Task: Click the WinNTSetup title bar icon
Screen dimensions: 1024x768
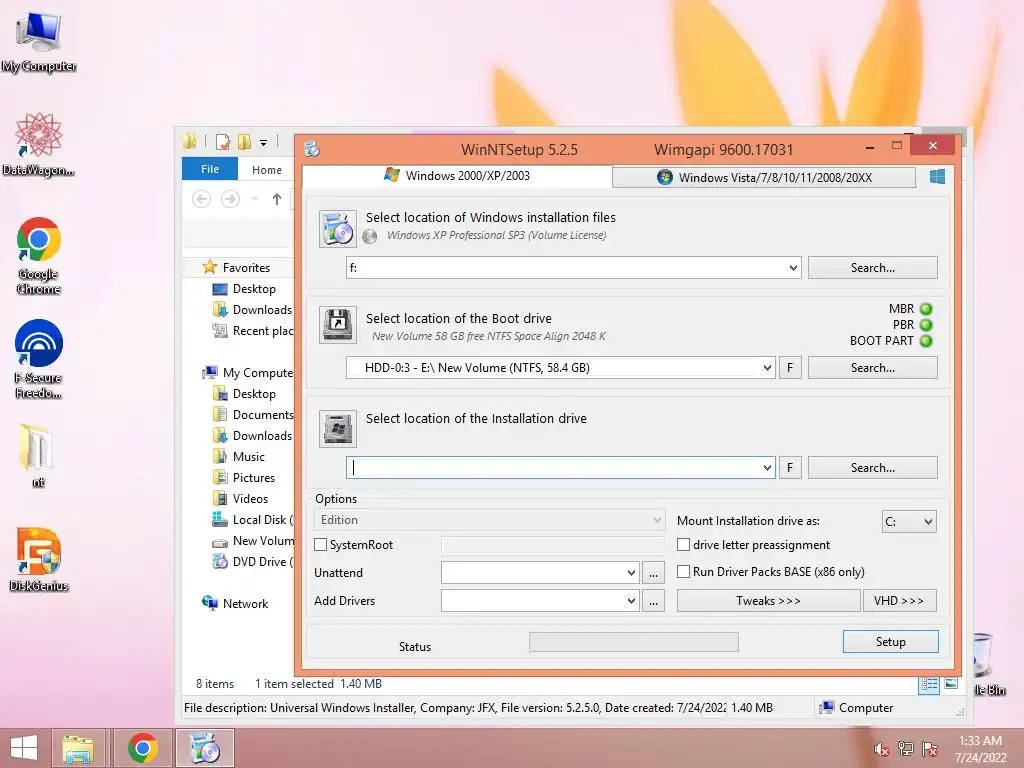Action: [312, 150]
